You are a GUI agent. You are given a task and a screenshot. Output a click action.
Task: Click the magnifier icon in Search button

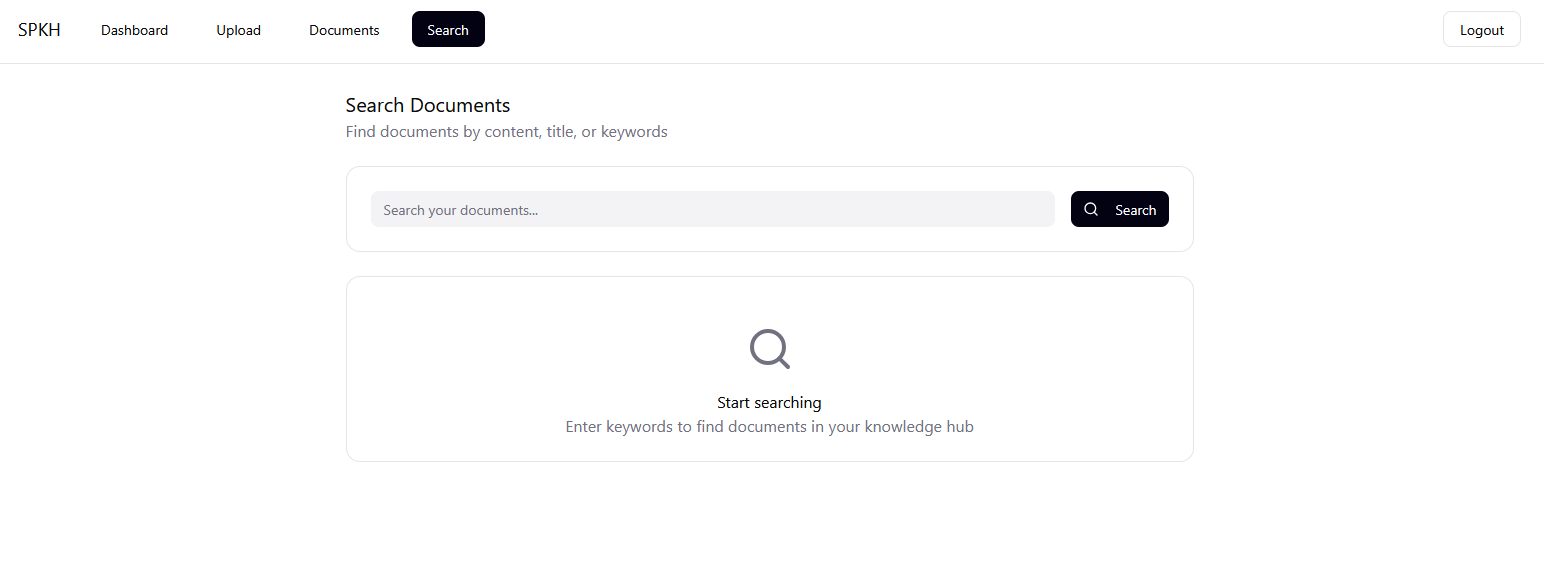[1091, 209]
